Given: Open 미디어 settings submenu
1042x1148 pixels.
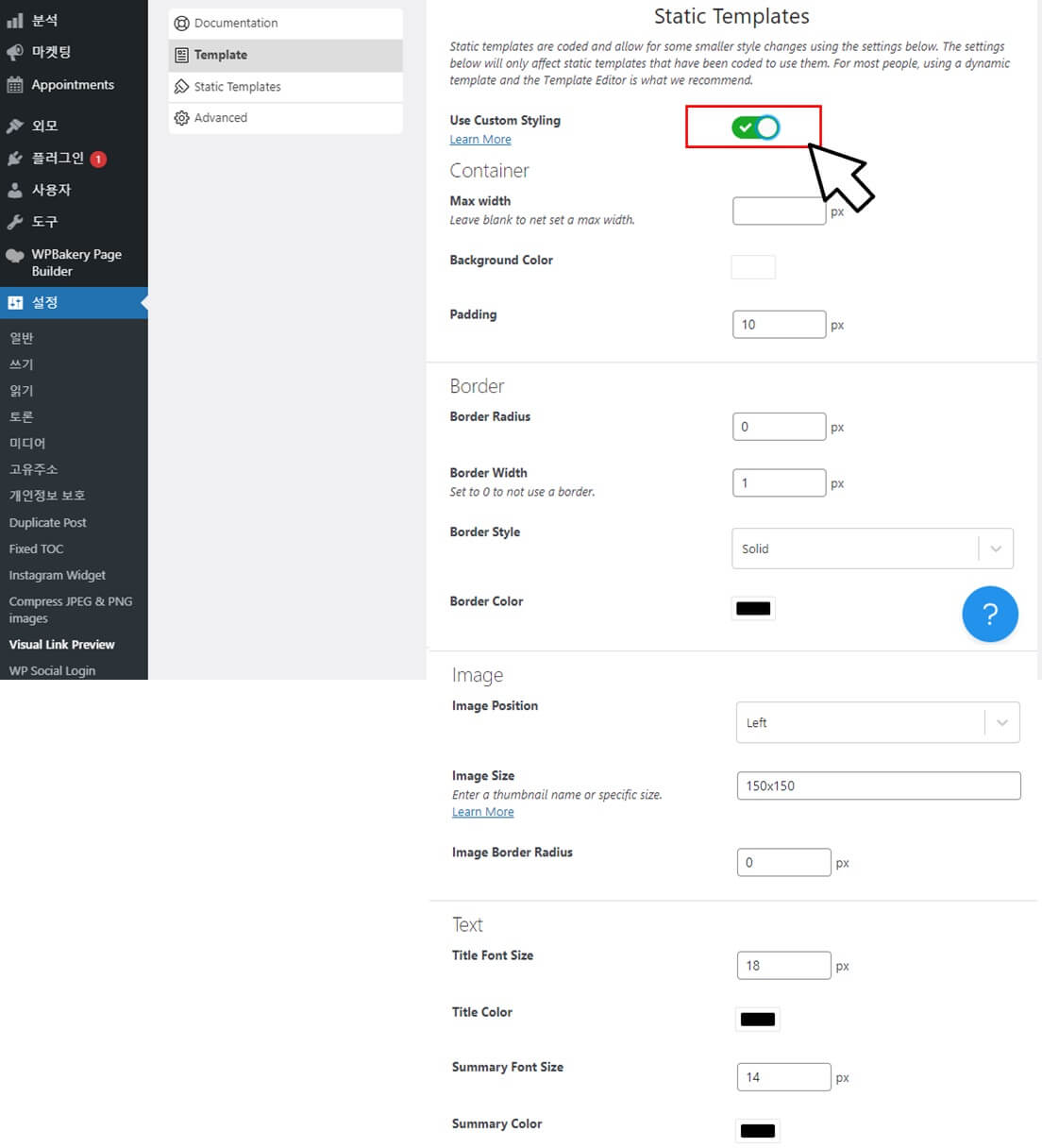Looking at the screenshot, I should [27, 443].
